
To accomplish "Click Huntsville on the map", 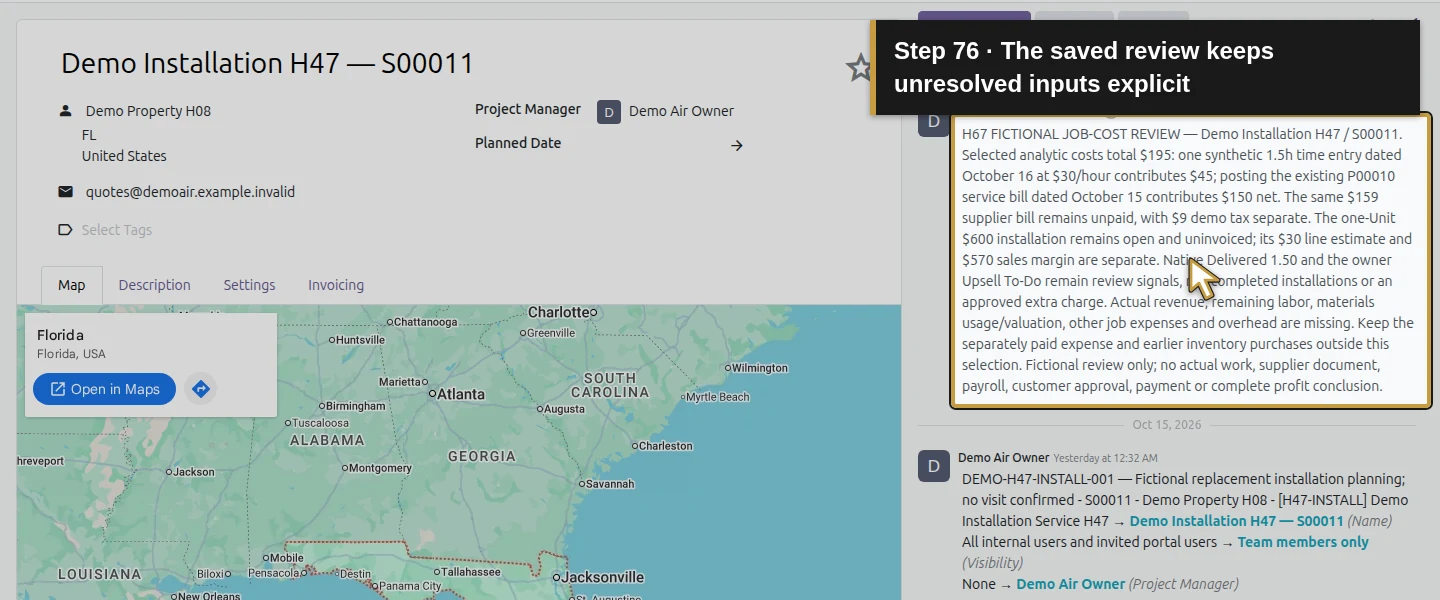I will click(356, 340).
